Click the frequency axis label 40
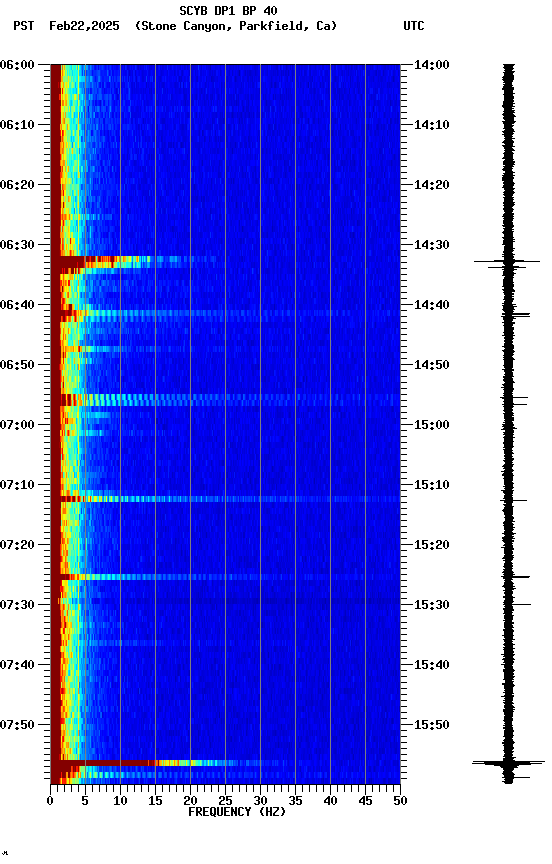Screen dimensions: 552x864 330,801
